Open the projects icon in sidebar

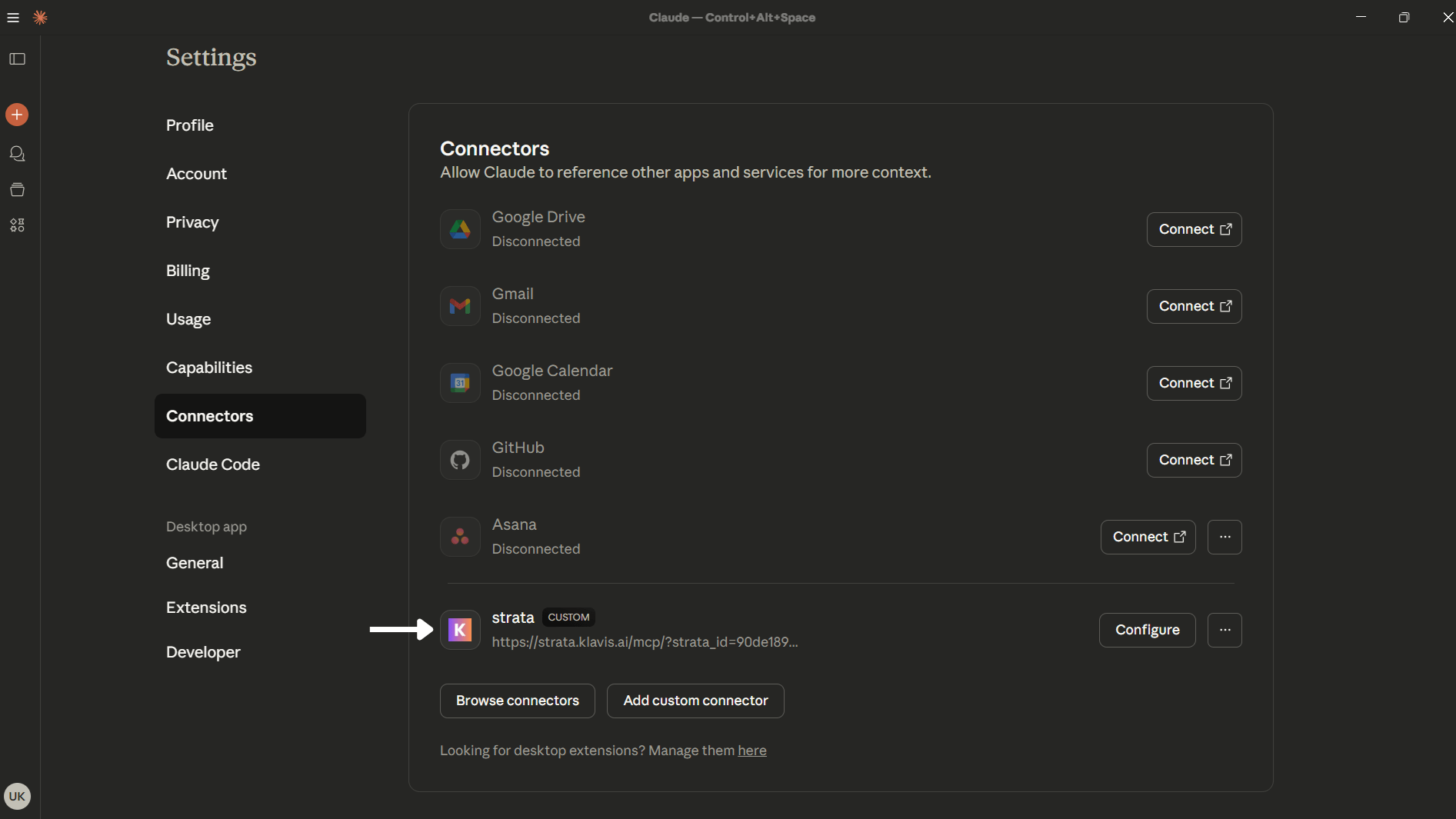(x=17, y=189)
